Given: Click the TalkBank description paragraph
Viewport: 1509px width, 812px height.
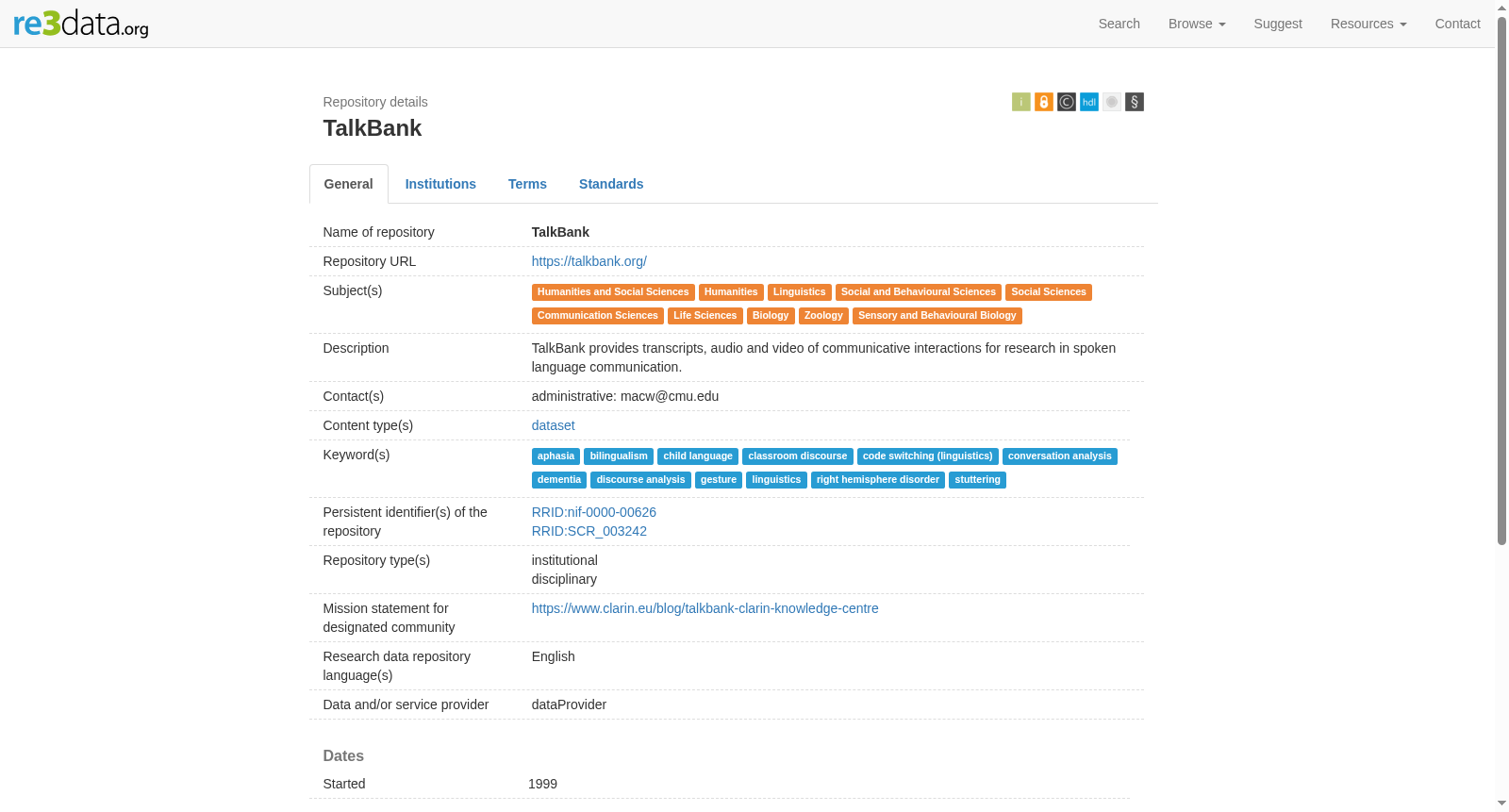Looking at the screenshot, I should click(823, 357).
